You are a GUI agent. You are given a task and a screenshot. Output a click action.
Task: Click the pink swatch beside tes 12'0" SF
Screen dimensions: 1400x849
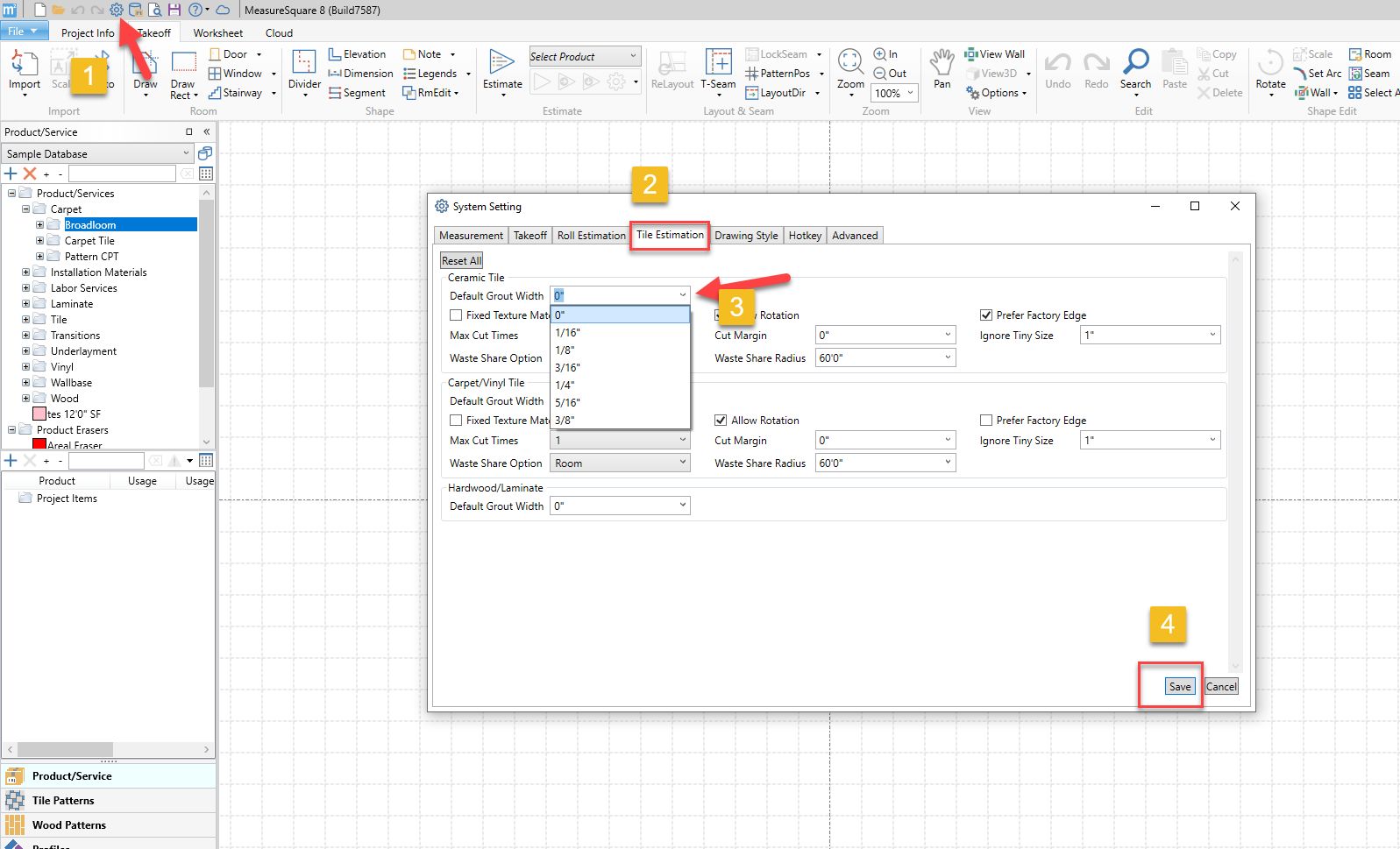39,414
